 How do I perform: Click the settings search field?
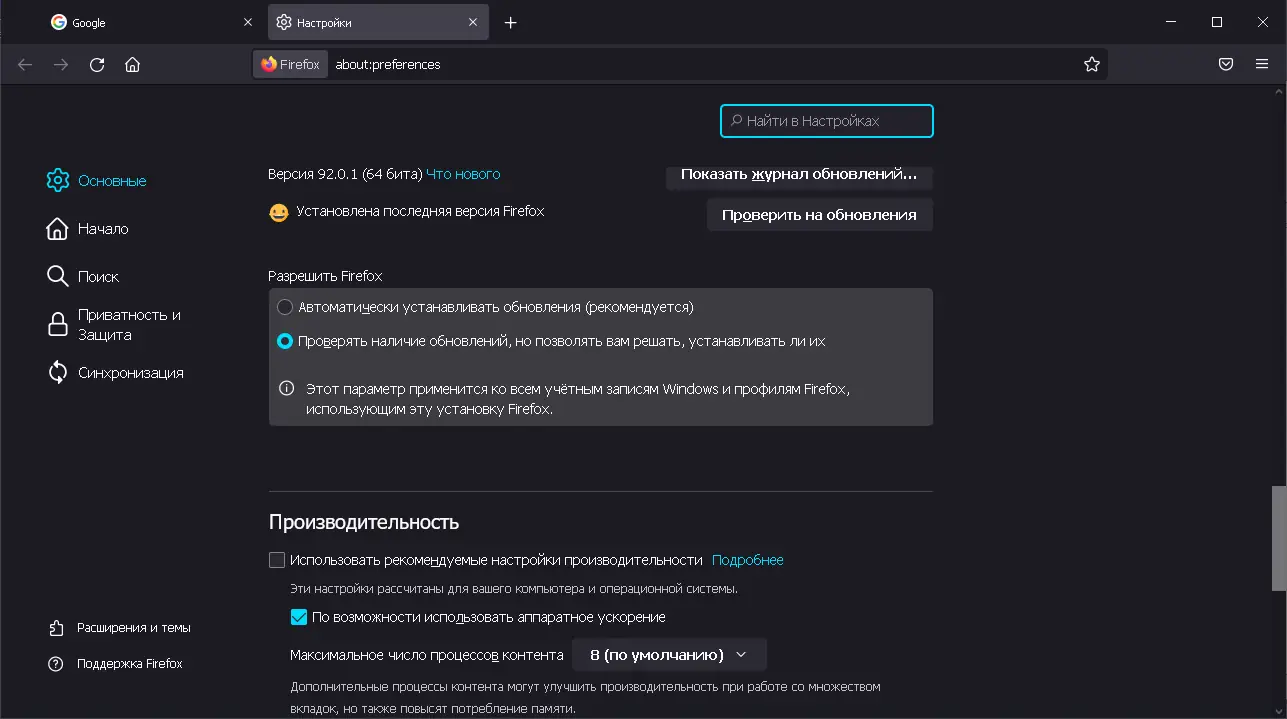tap(826, 120)
